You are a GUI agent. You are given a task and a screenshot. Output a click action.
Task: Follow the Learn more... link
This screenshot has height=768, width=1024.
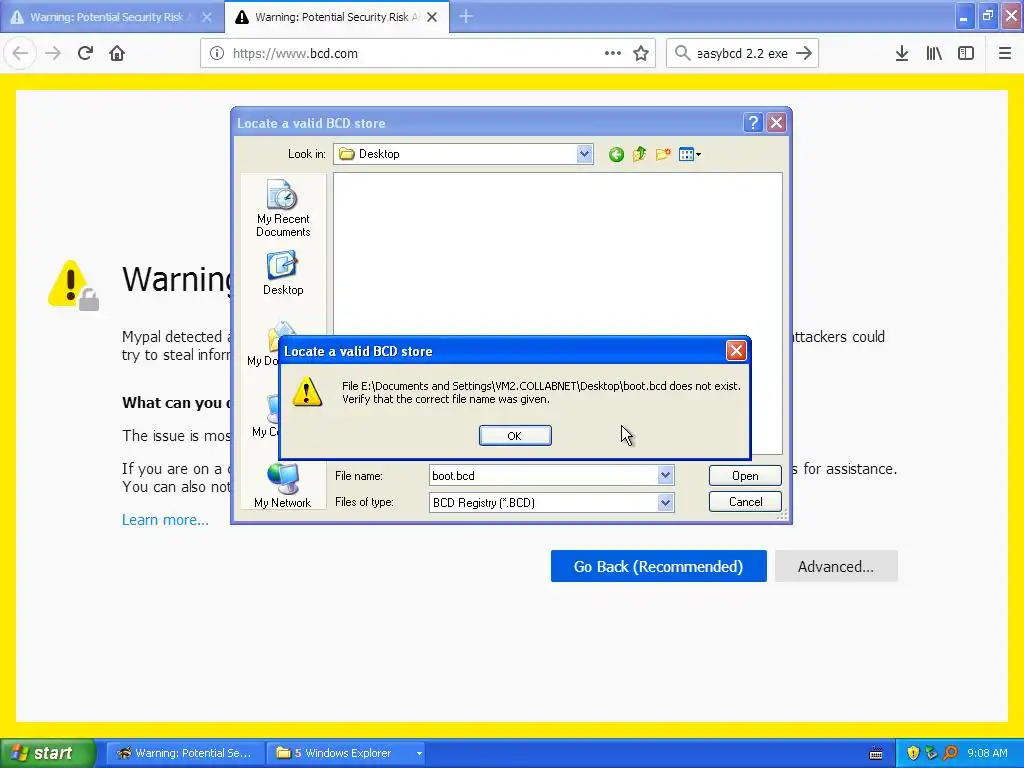tap(165, 520)
